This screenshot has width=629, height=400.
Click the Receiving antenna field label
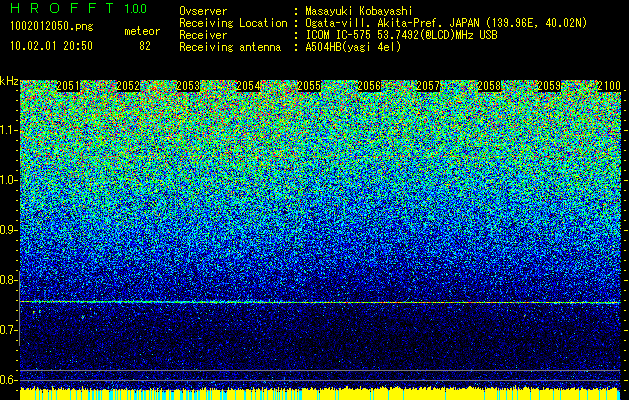coord(230,47)
